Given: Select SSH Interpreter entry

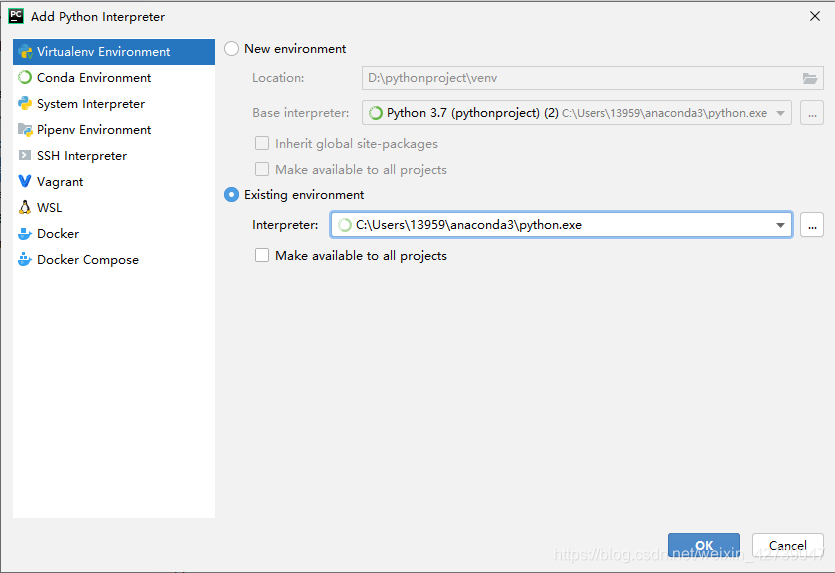Looking at the screenshot, I should (114, 155).
